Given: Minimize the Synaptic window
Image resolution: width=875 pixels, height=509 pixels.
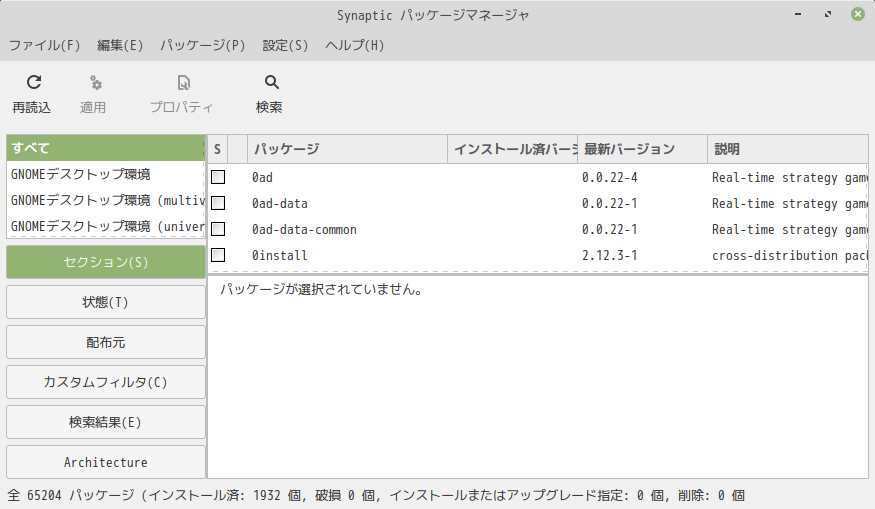Looking at the screenshot, I should tap(798, 14).
